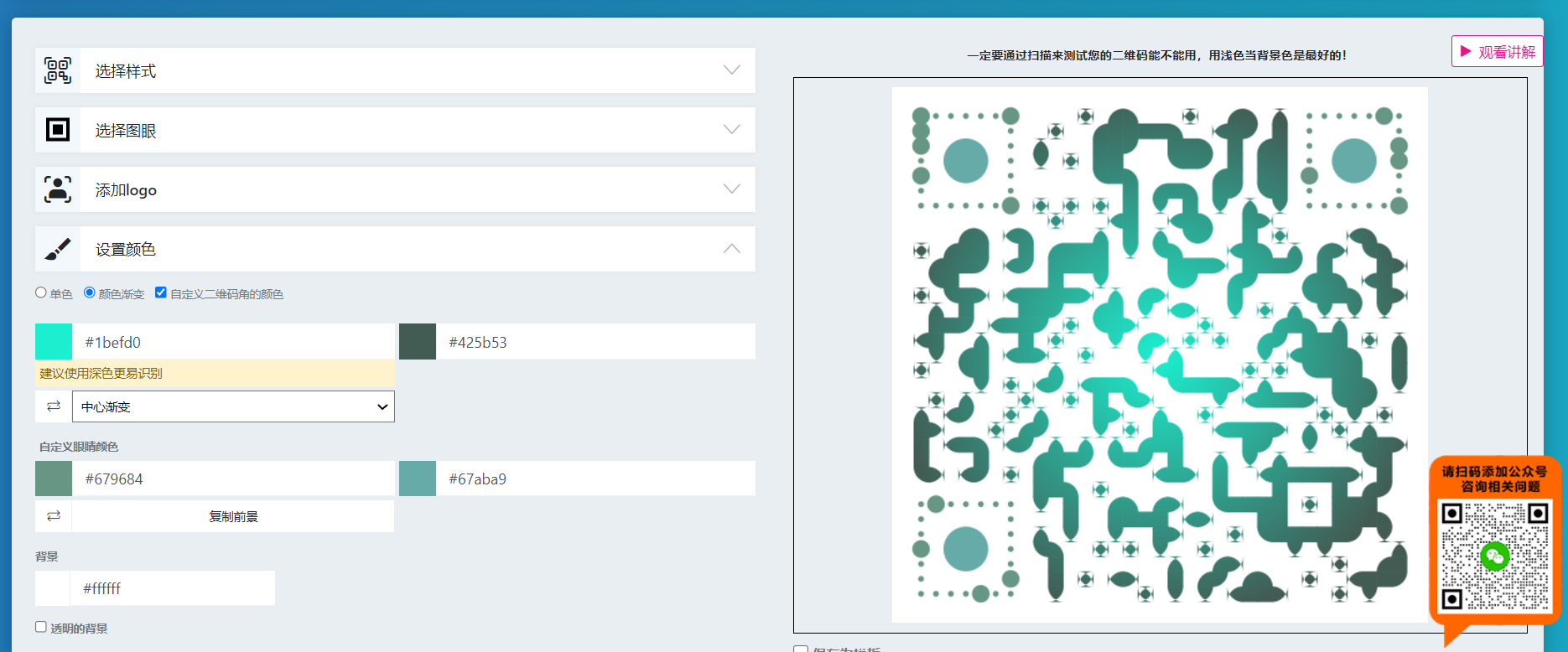Open the #425b53 dark green color swatch

(418, 342)
